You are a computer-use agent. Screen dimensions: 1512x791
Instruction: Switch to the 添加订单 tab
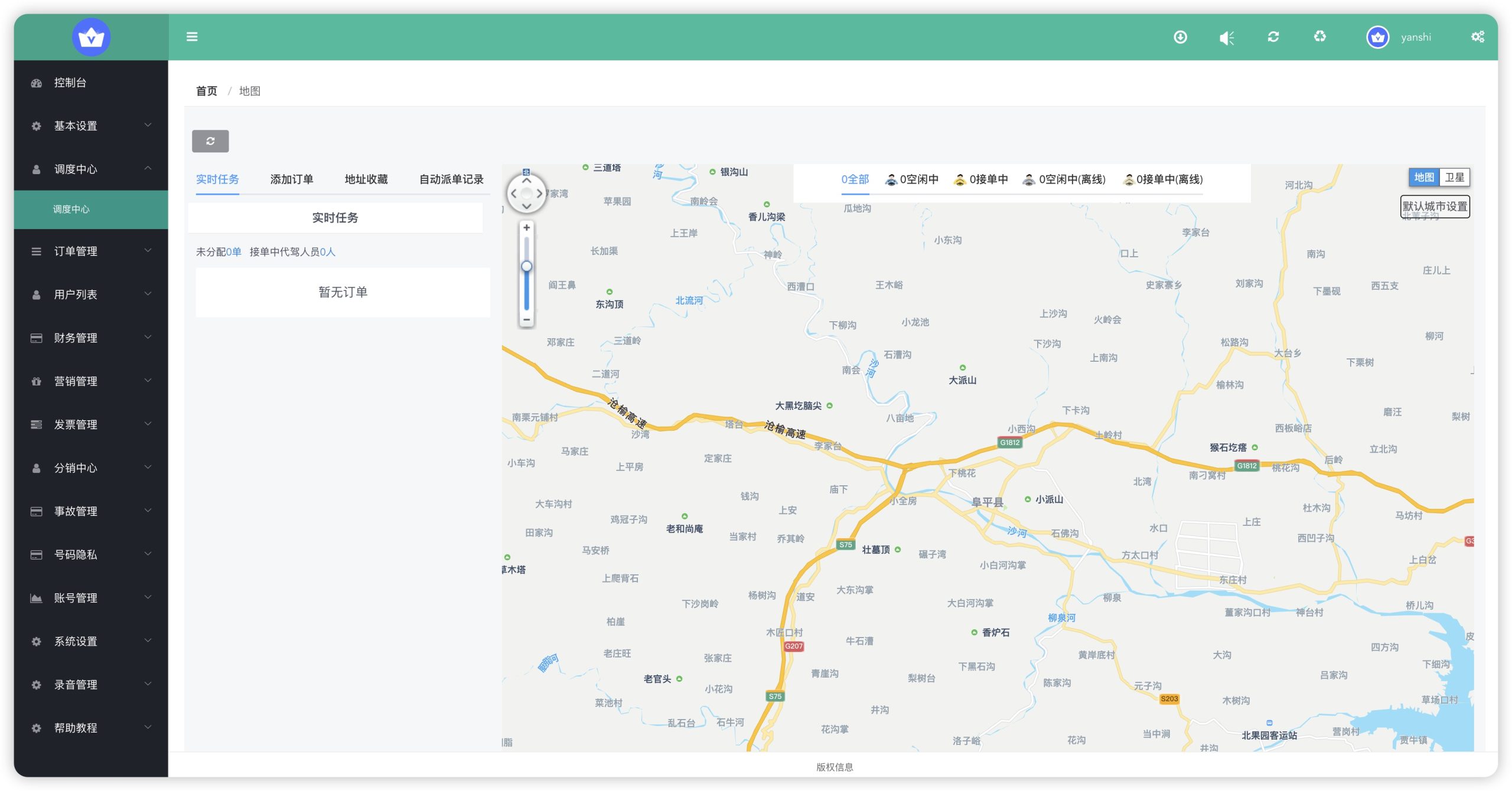(292, 179)
